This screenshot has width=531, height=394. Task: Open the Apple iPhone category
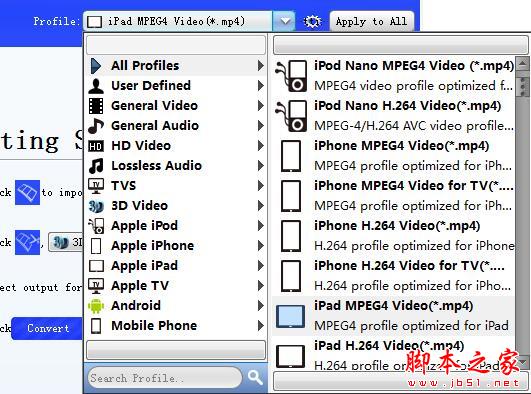[x=176, y=246]
